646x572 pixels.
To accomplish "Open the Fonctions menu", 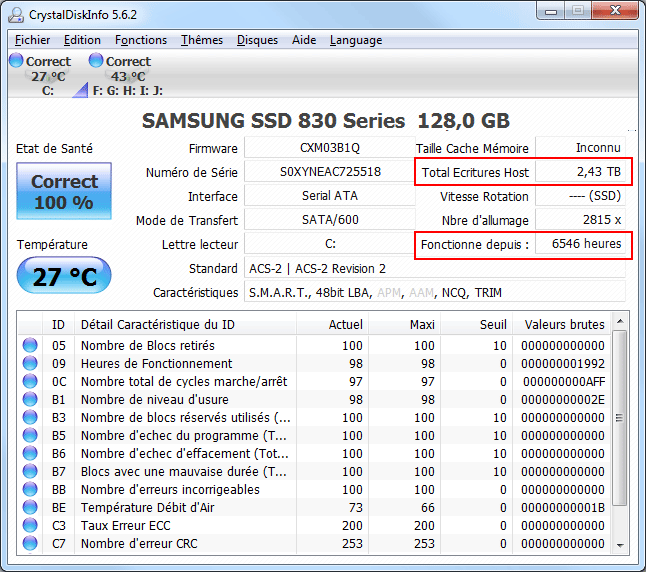I will pos(140,40).
